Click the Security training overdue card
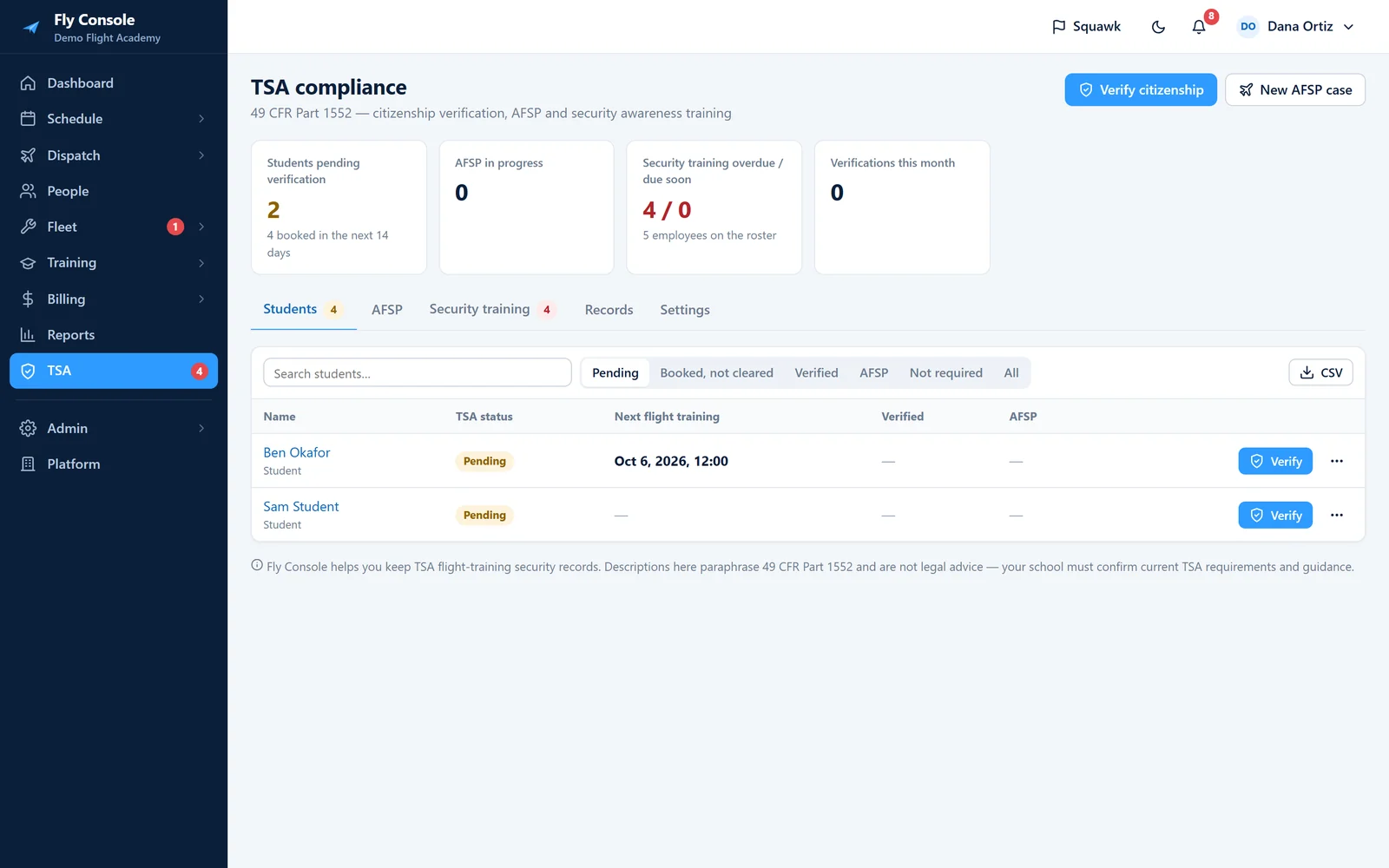The width and height of the screenshot is (1389, 868). [x=714, y=207]
